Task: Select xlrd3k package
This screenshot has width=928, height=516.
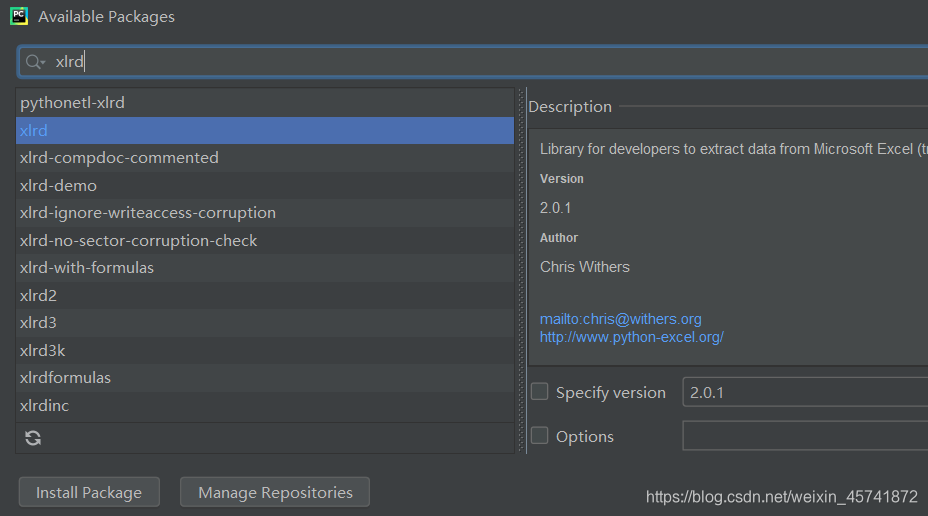Action: (x=265, y=350)
